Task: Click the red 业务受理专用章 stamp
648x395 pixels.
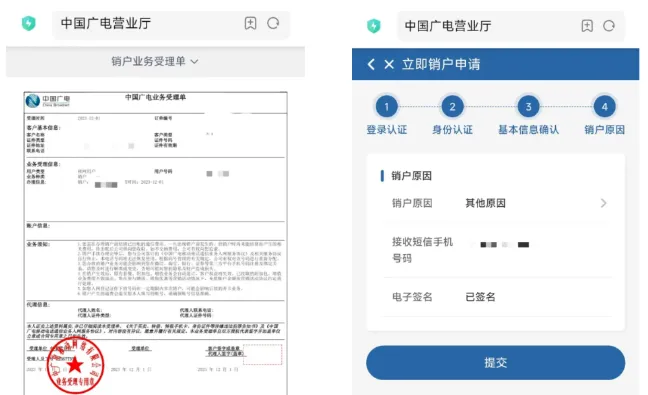Action: (x=75, y=365)
